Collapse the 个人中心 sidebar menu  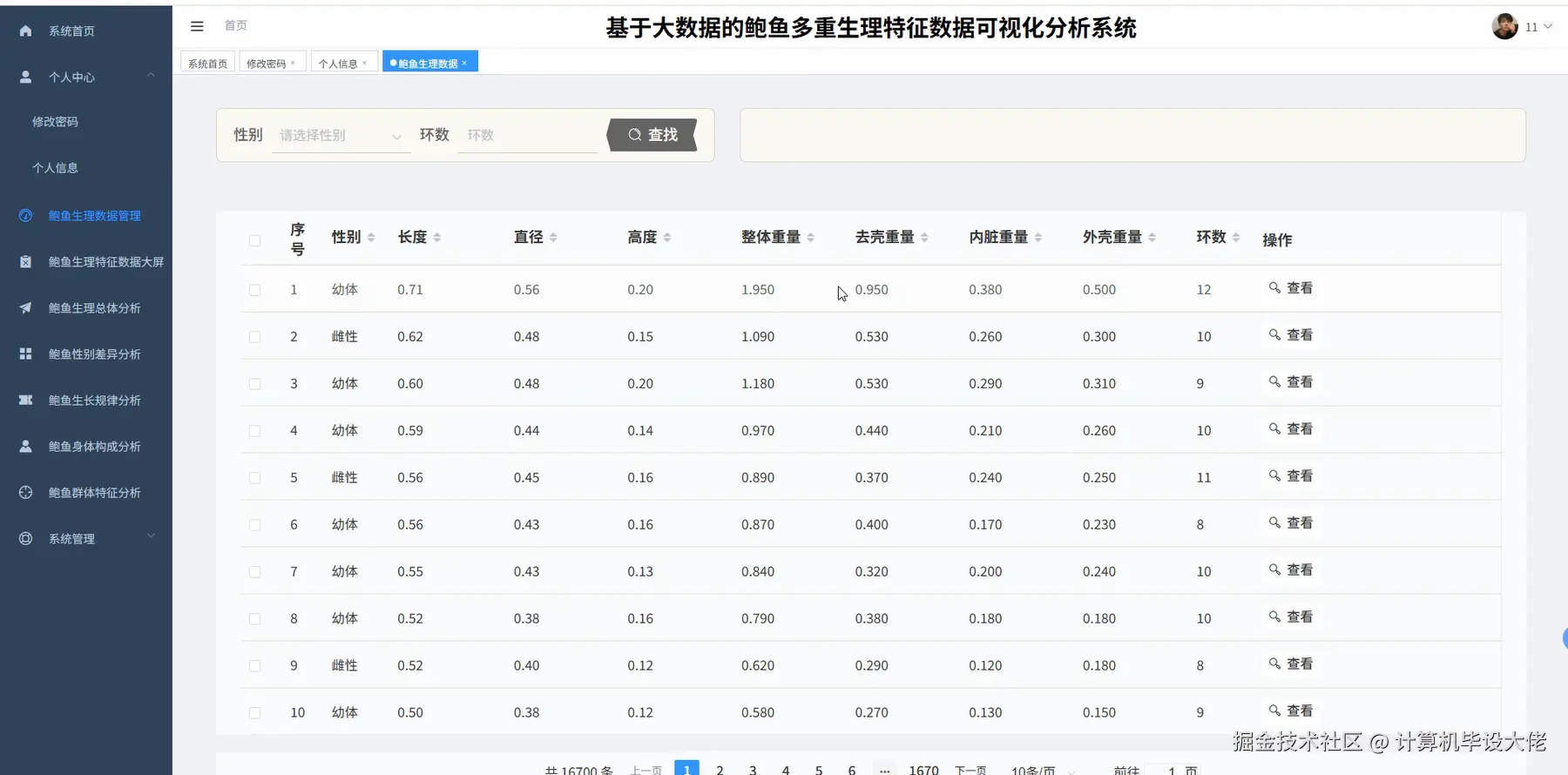[151, 76]
